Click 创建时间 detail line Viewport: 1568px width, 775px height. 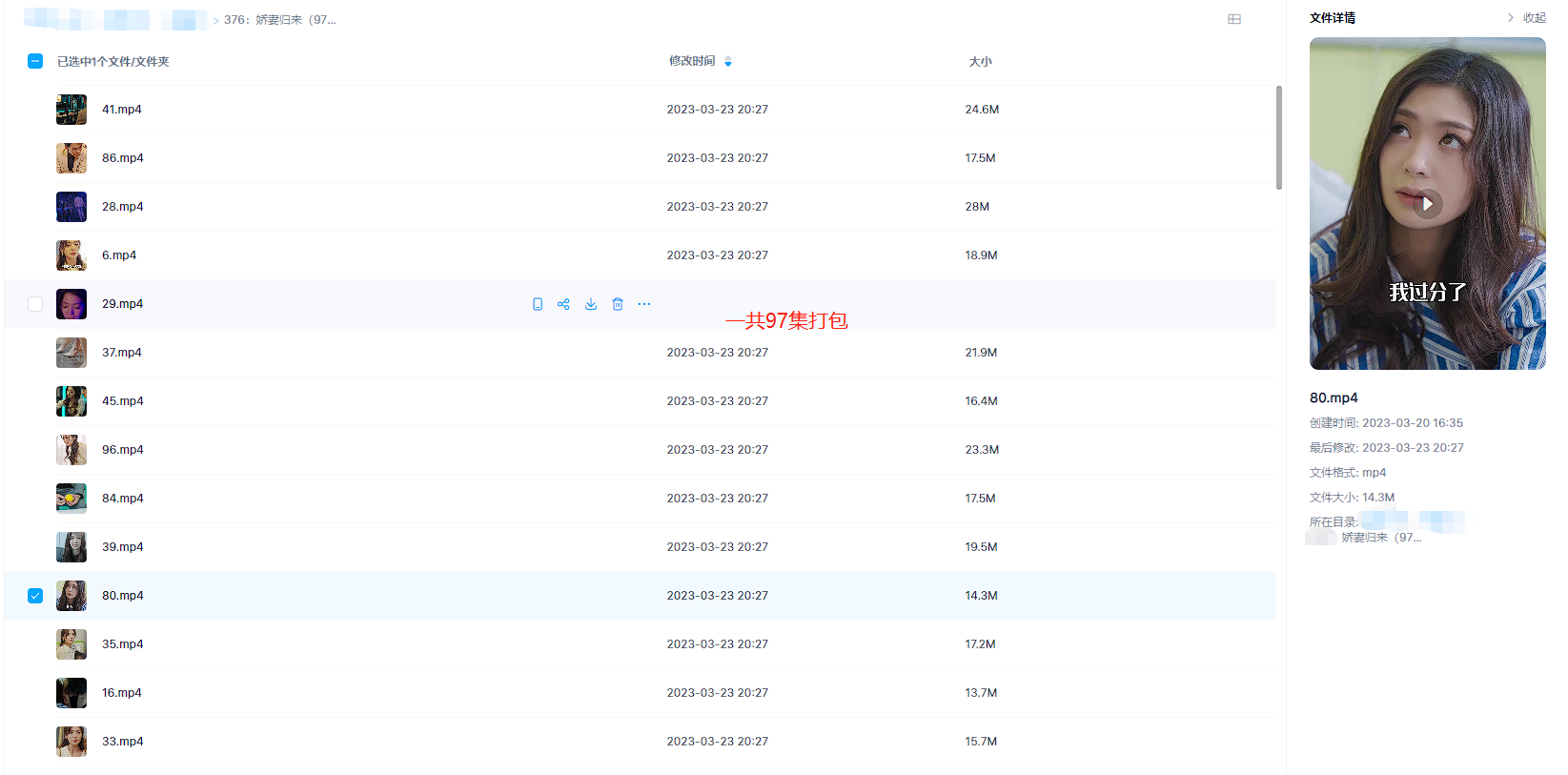tap(1386, 423)
